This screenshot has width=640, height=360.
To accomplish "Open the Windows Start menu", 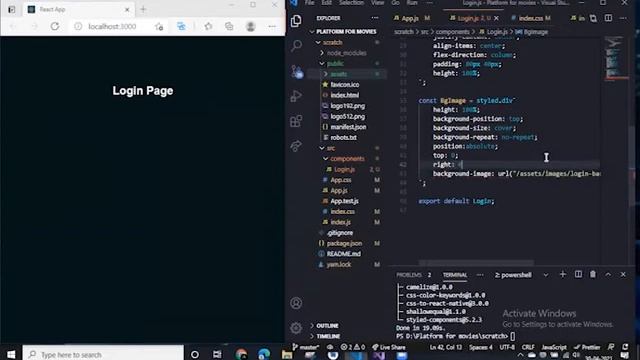I will click(11, 354).
